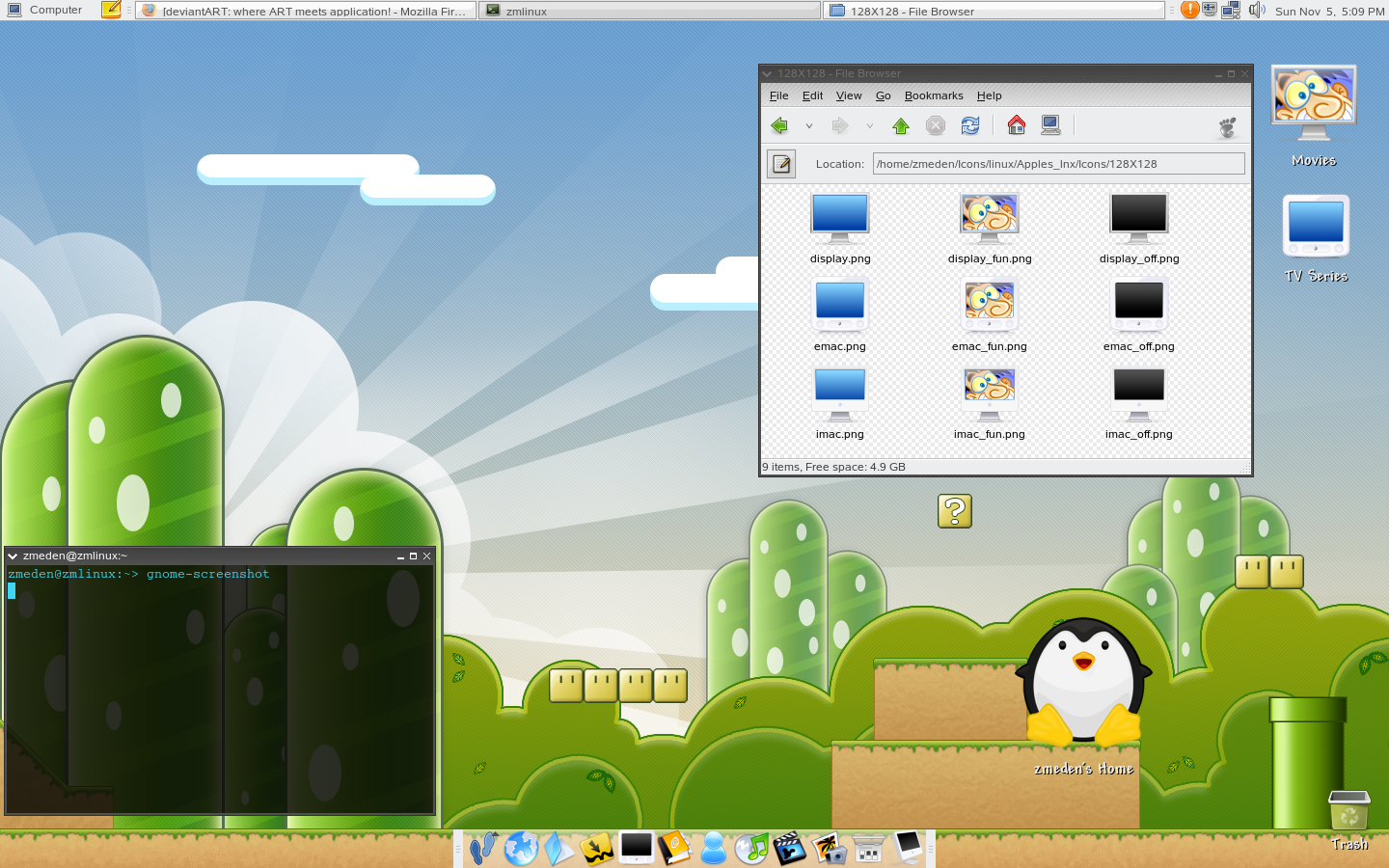
Task: Open the back history dropdown arrow
Action: (x=809, y=126)
